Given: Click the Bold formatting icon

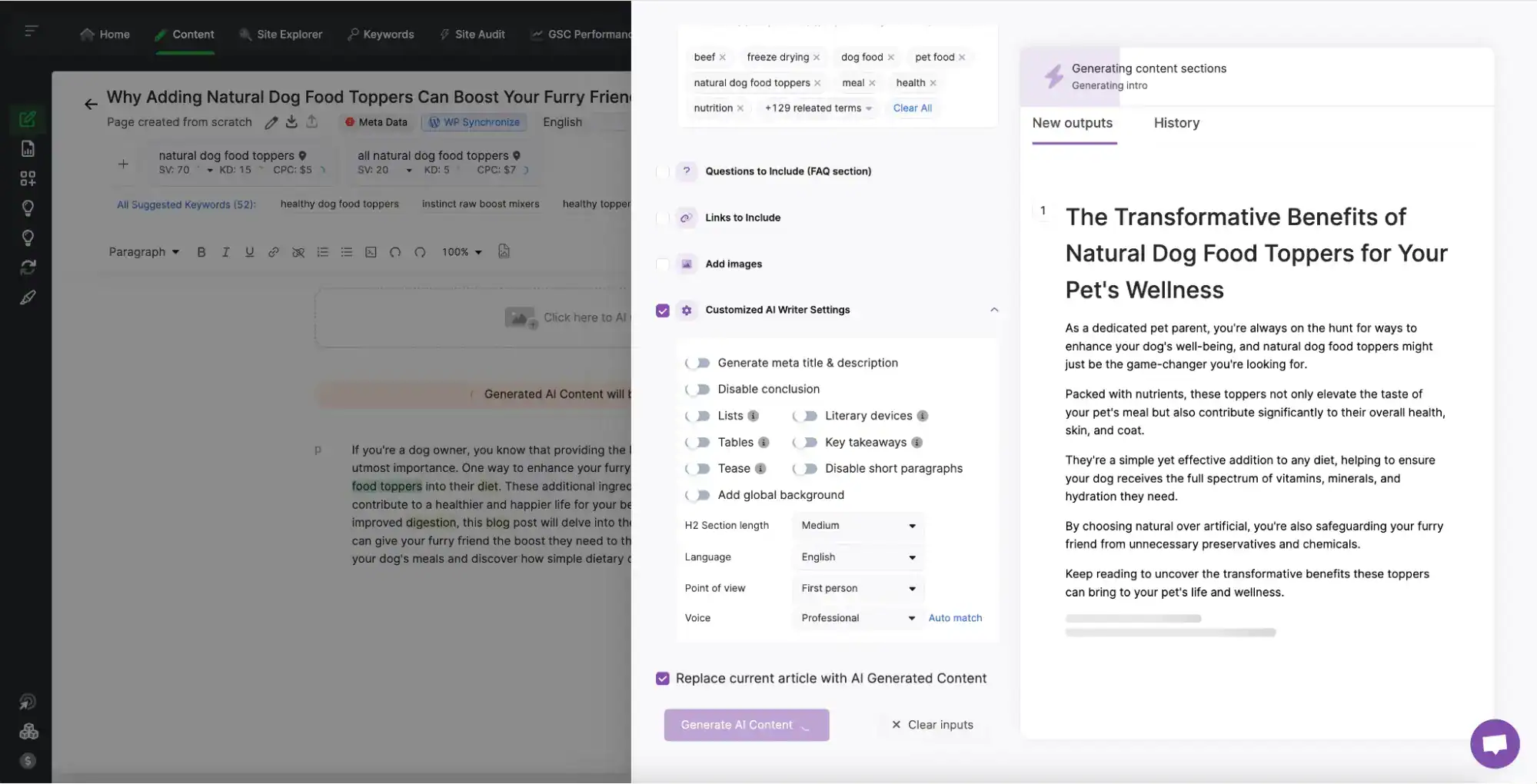Looking at the screenshot, I should (201, 252).
